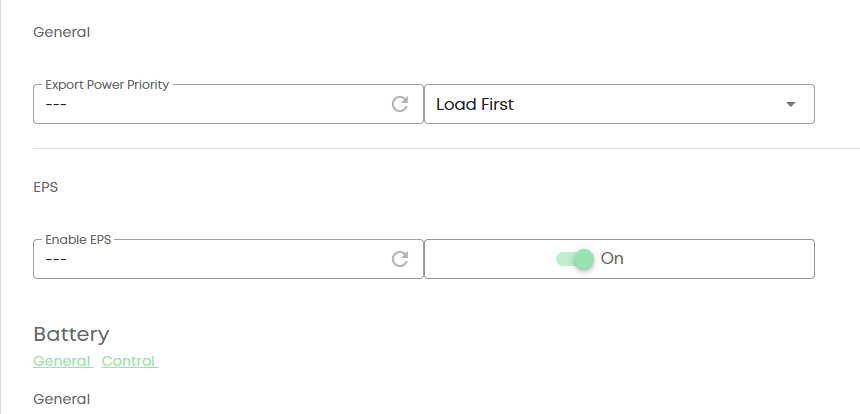Click the Load First dropdown arrow

[791, 104]
